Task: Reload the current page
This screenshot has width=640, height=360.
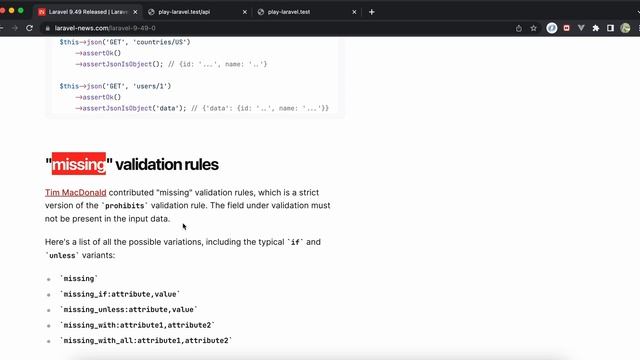Action: (x=29, y=28)
